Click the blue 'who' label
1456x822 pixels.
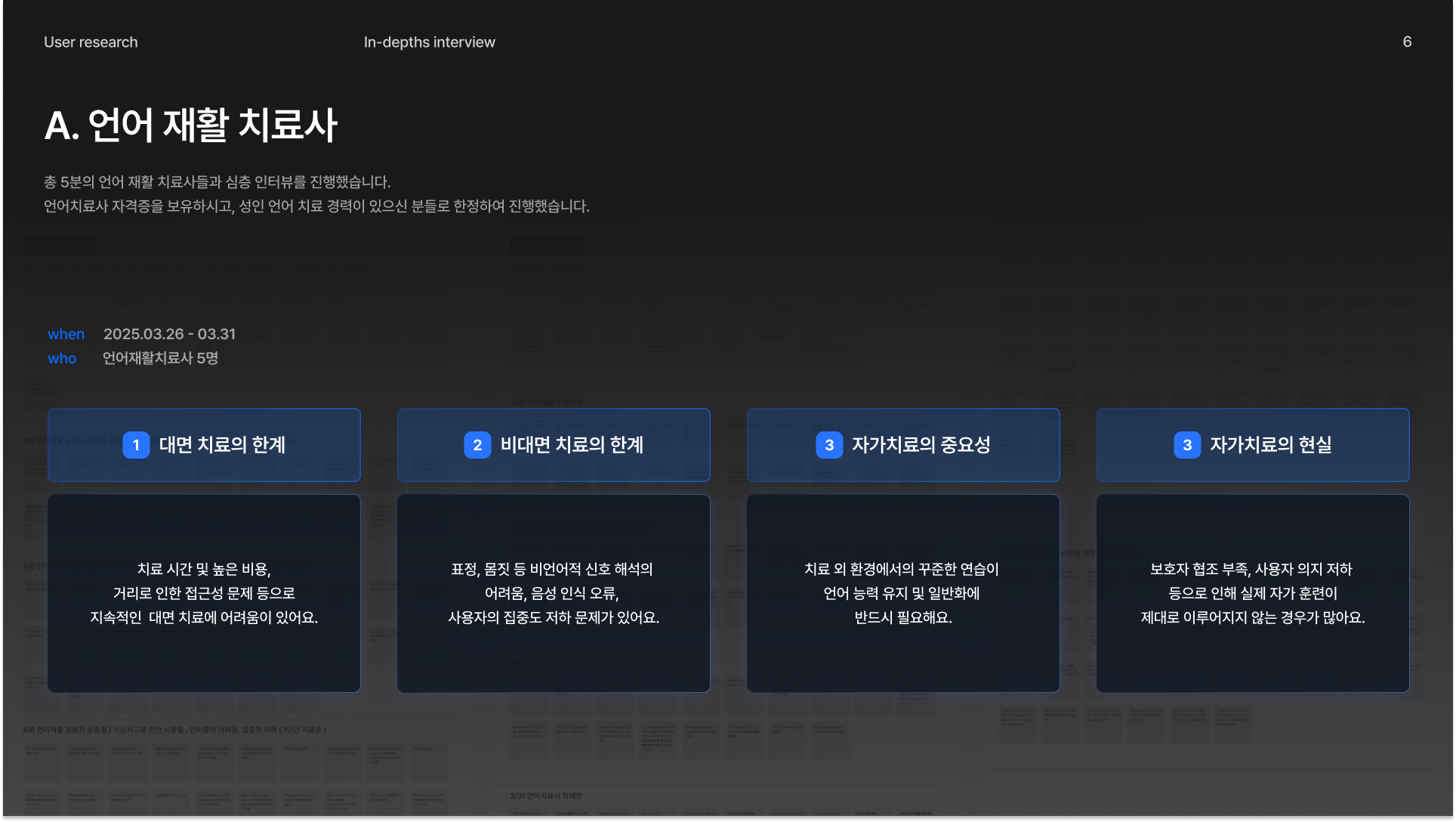click(62, 358)
